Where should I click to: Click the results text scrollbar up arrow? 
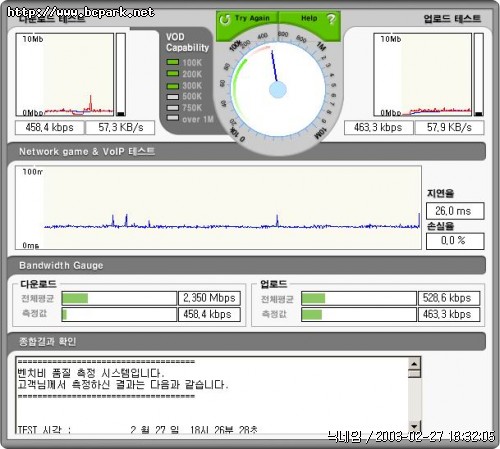414,364
